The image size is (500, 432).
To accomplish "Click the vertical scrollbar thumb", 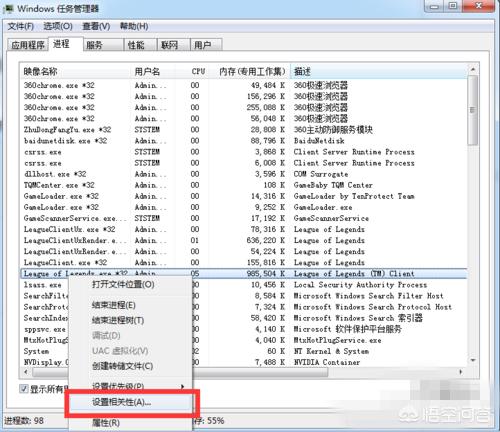I will coord(472,110).
